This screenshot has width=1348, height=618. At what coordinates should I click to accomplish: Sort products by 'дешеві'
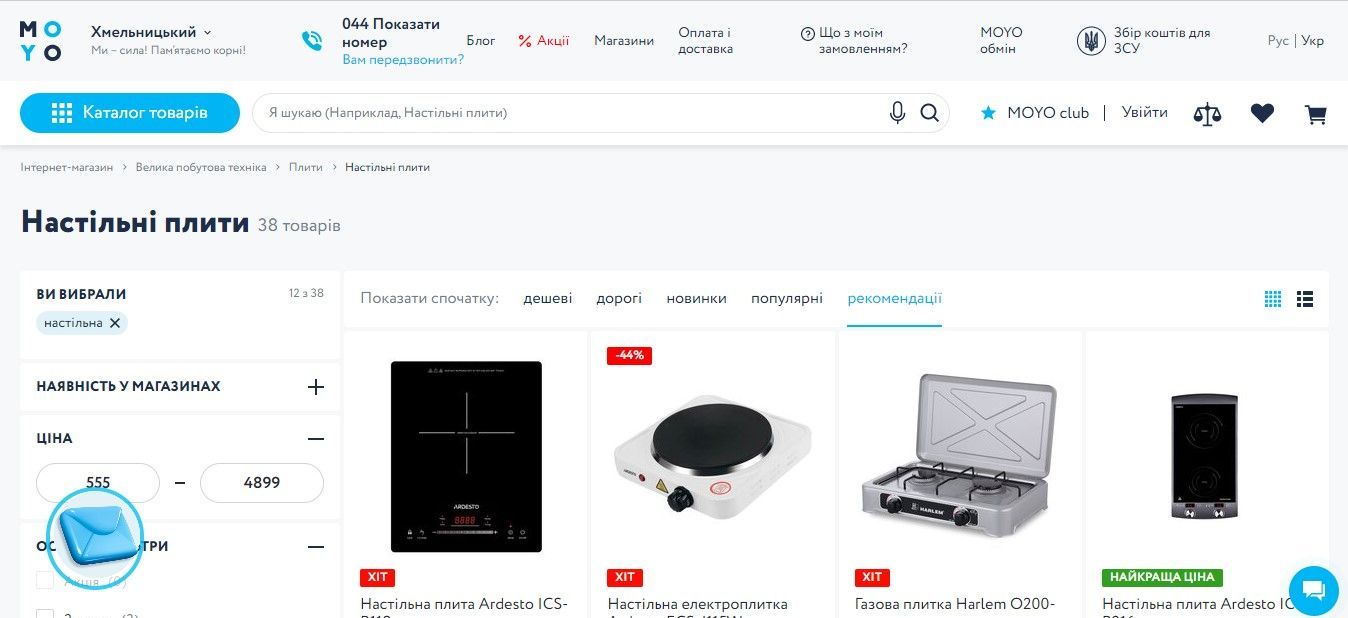coord(548,298)
